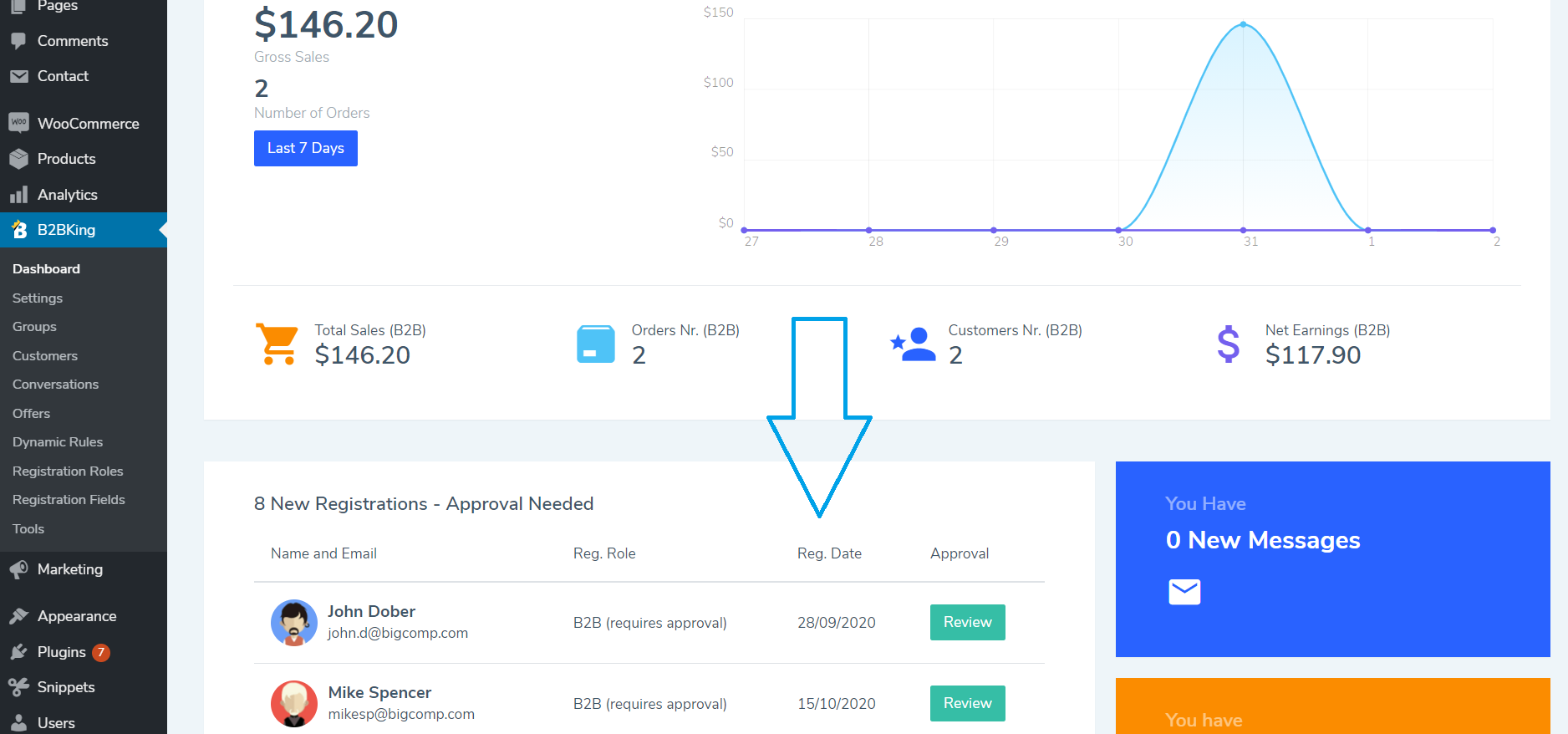Open Mike Spencer's avatar
This screenshot has height=734, width=1568.
[294, 704]
